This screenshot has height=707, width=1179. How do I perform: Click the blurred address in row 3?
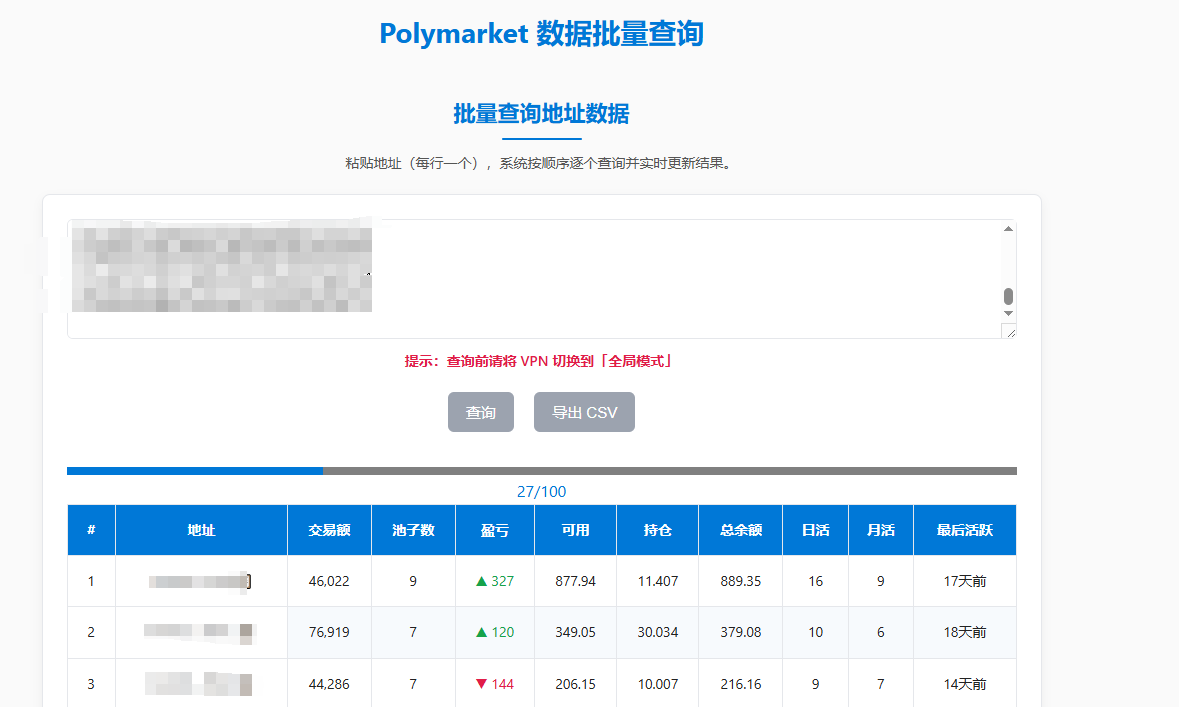pos(199,684)
